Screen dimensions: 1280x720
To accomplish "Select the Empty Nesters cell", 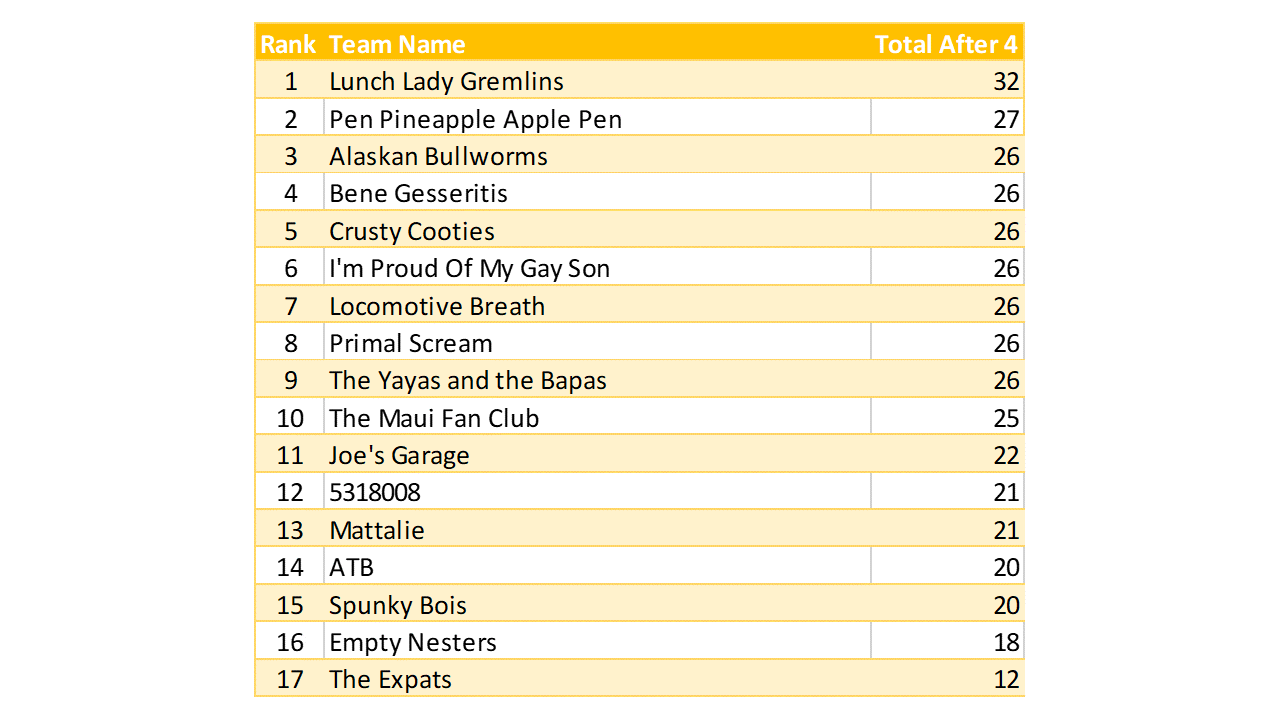I will click(413, 642).
